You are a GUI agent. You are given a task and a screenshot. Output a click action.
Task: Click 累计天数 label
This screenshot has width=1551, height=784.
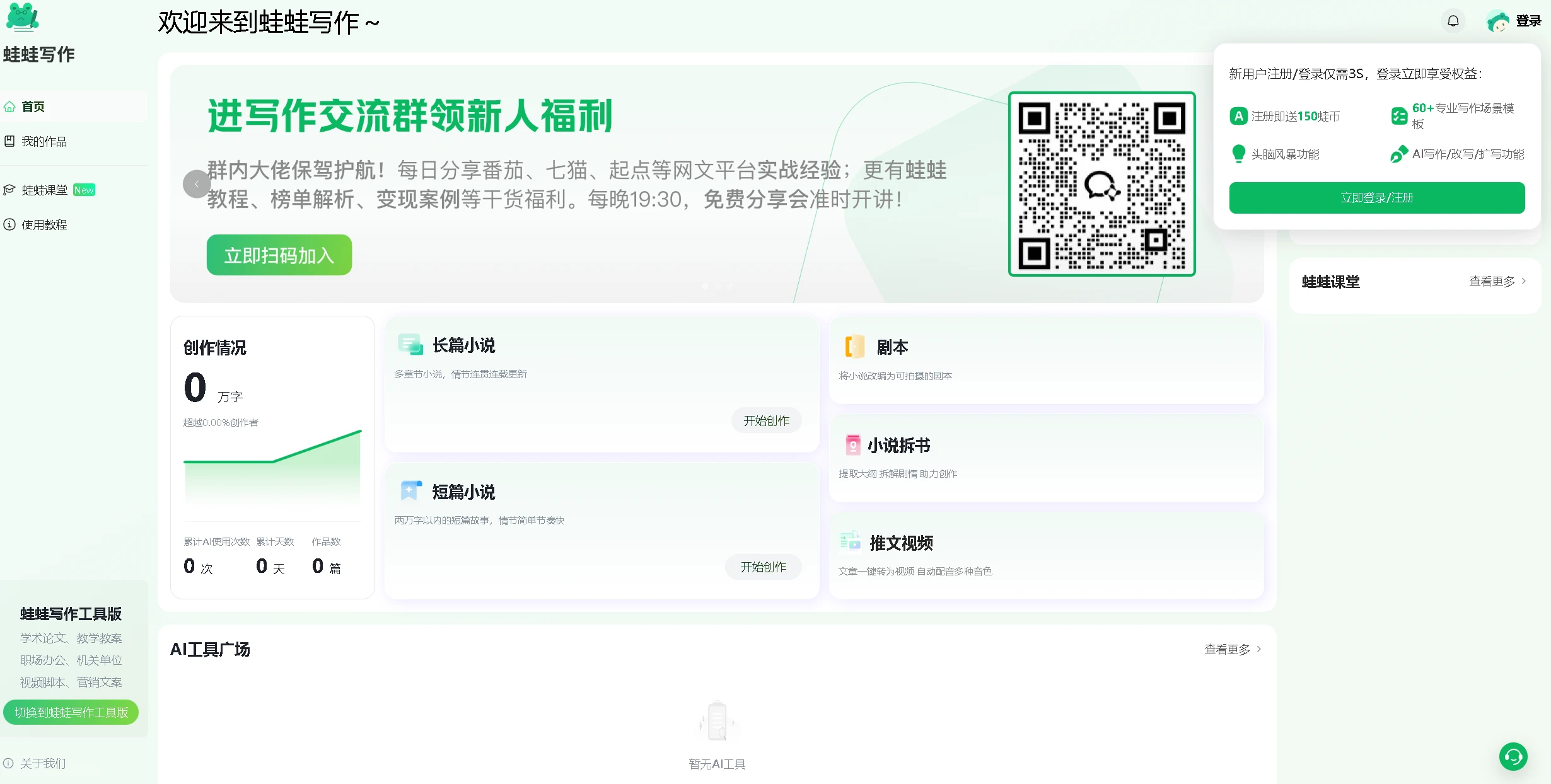tap(275, 541)
